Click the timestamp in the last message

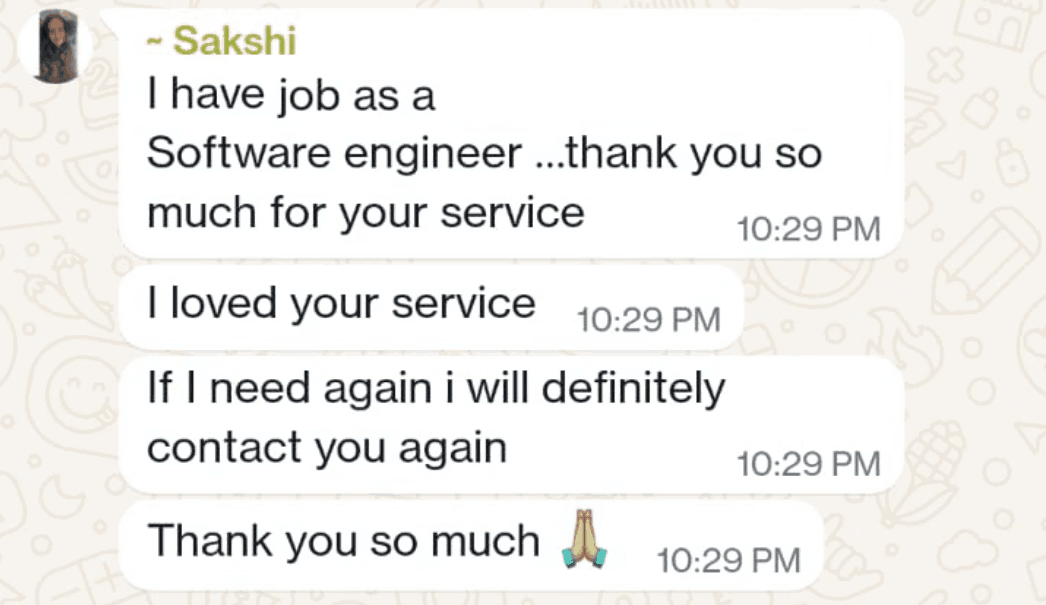[730, 562]
